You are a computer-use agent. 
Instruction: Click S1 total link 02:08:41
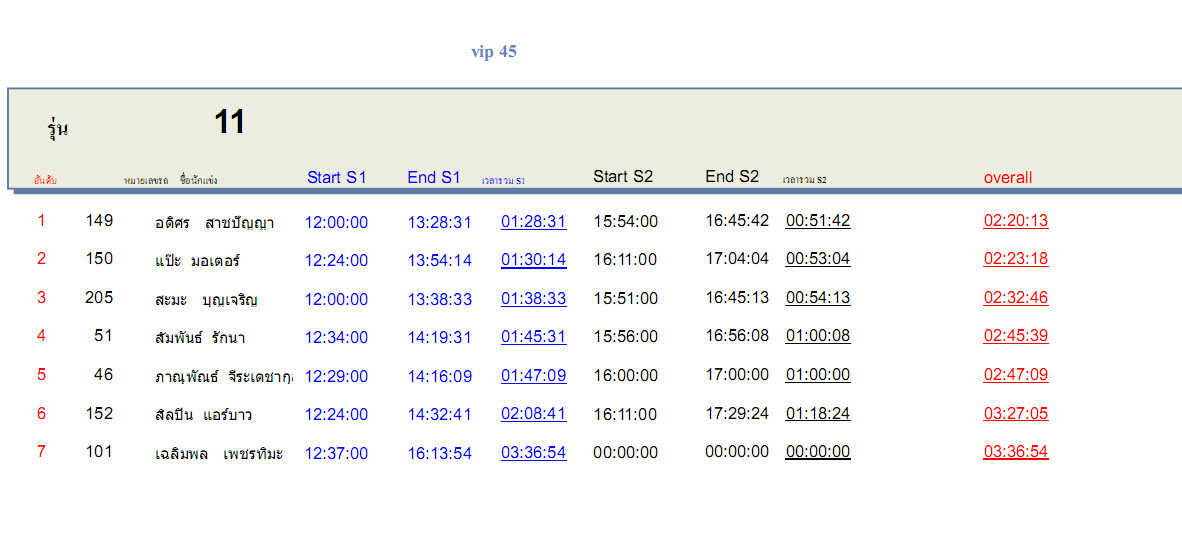click(533, 415)
